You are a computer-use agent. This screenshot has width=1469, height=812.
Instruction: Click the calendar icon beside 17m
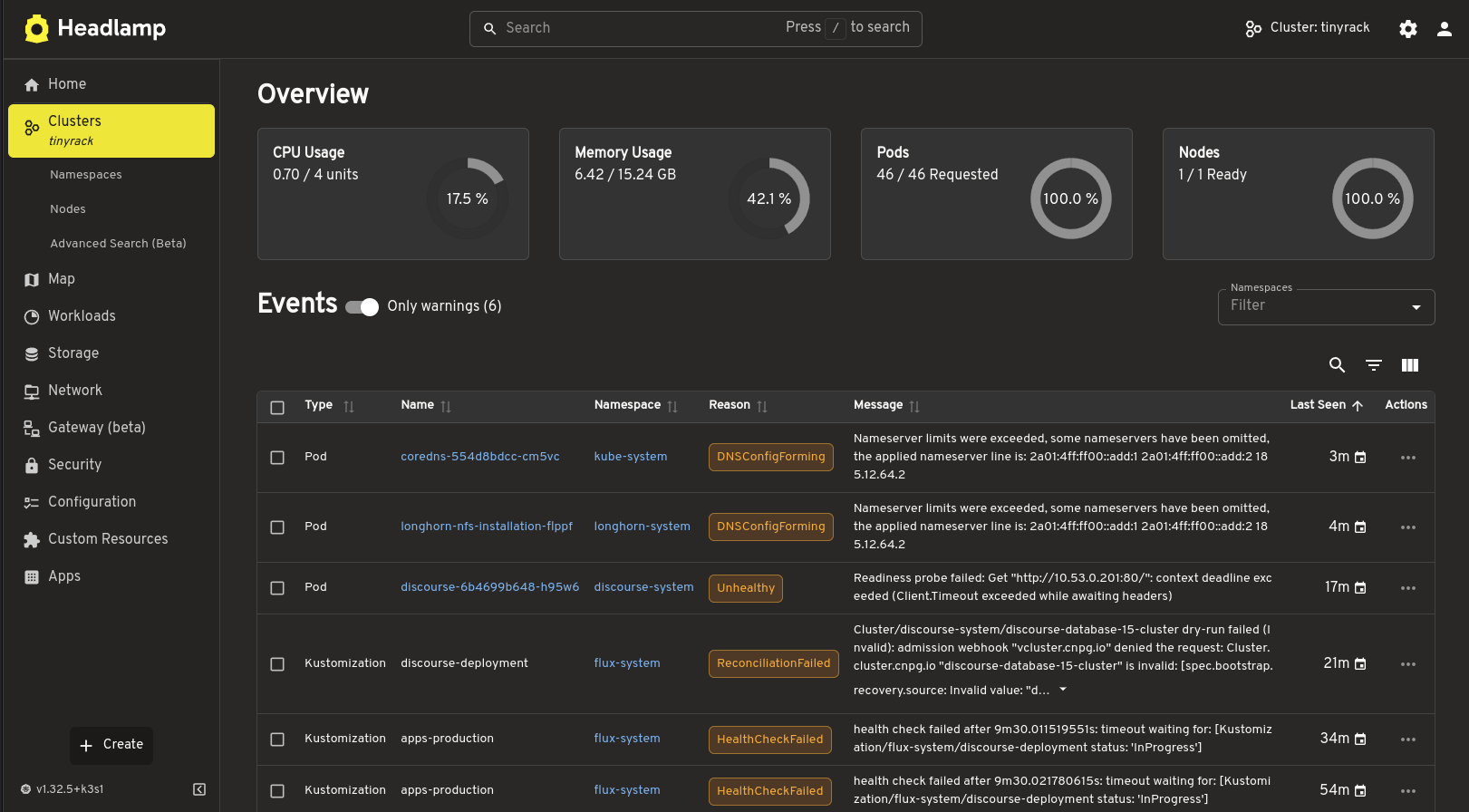pyautogui.click(x=1360, y=588)
